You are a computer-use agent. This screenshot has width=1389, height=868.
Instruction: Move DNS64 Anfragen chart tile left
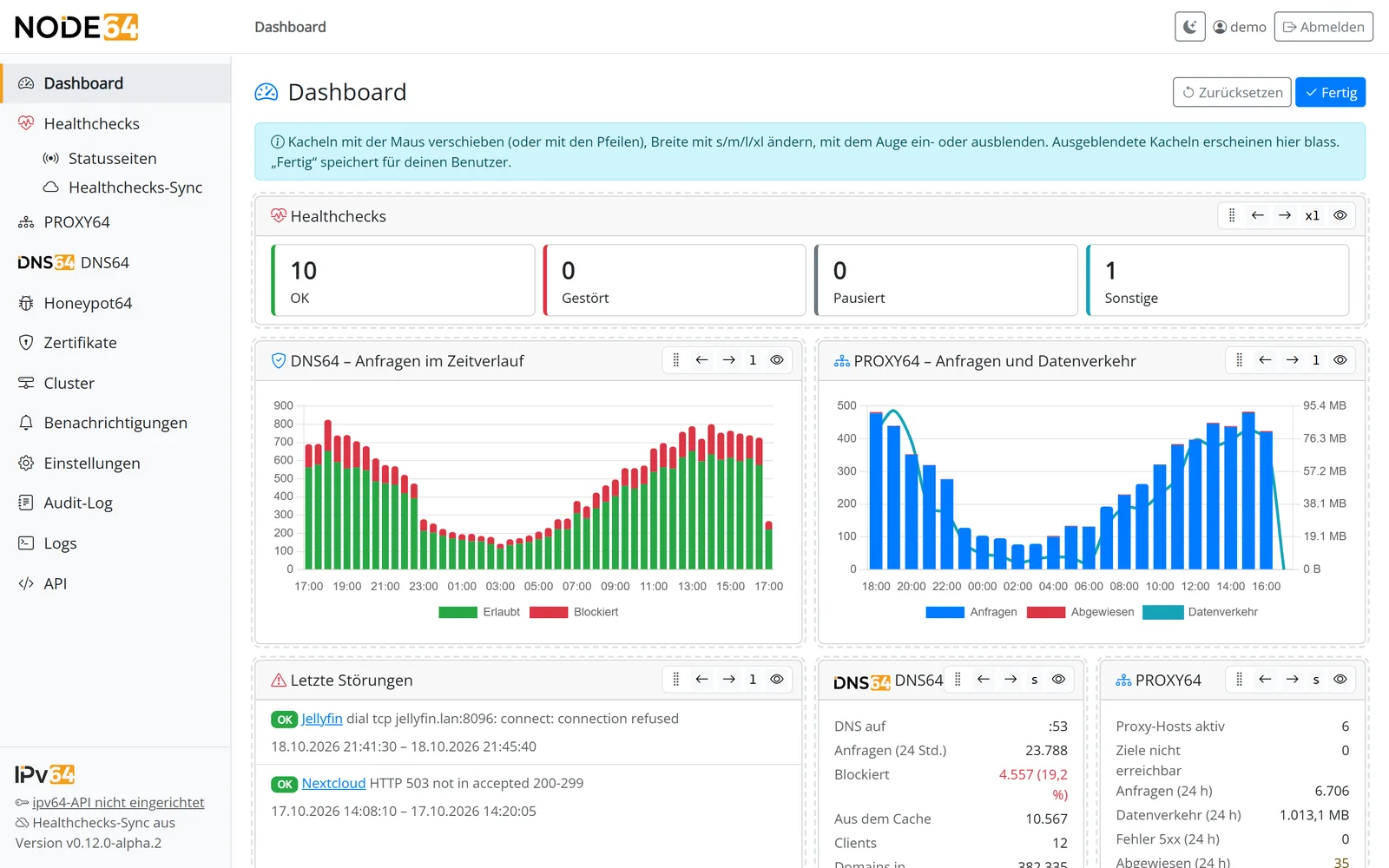[701, 360]
